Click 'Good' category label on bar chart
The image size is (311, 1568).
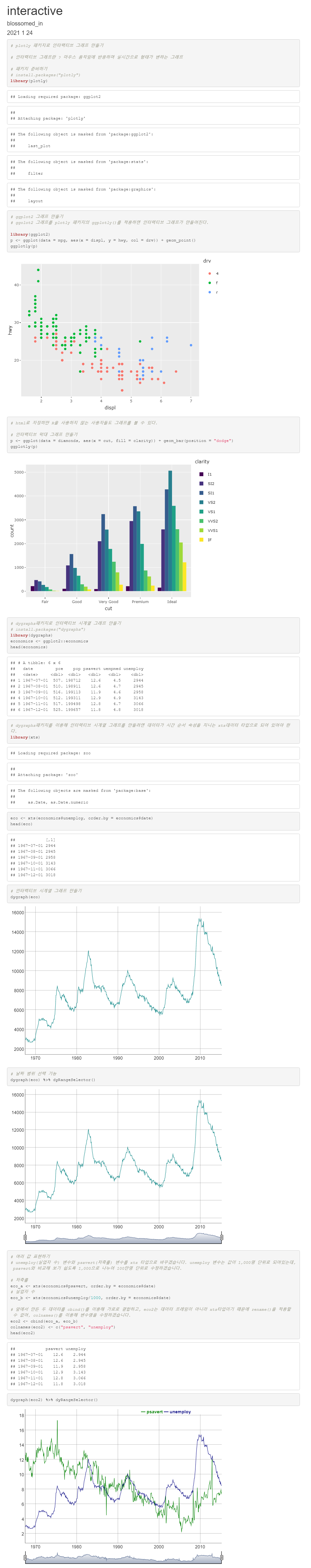[77, 602]
